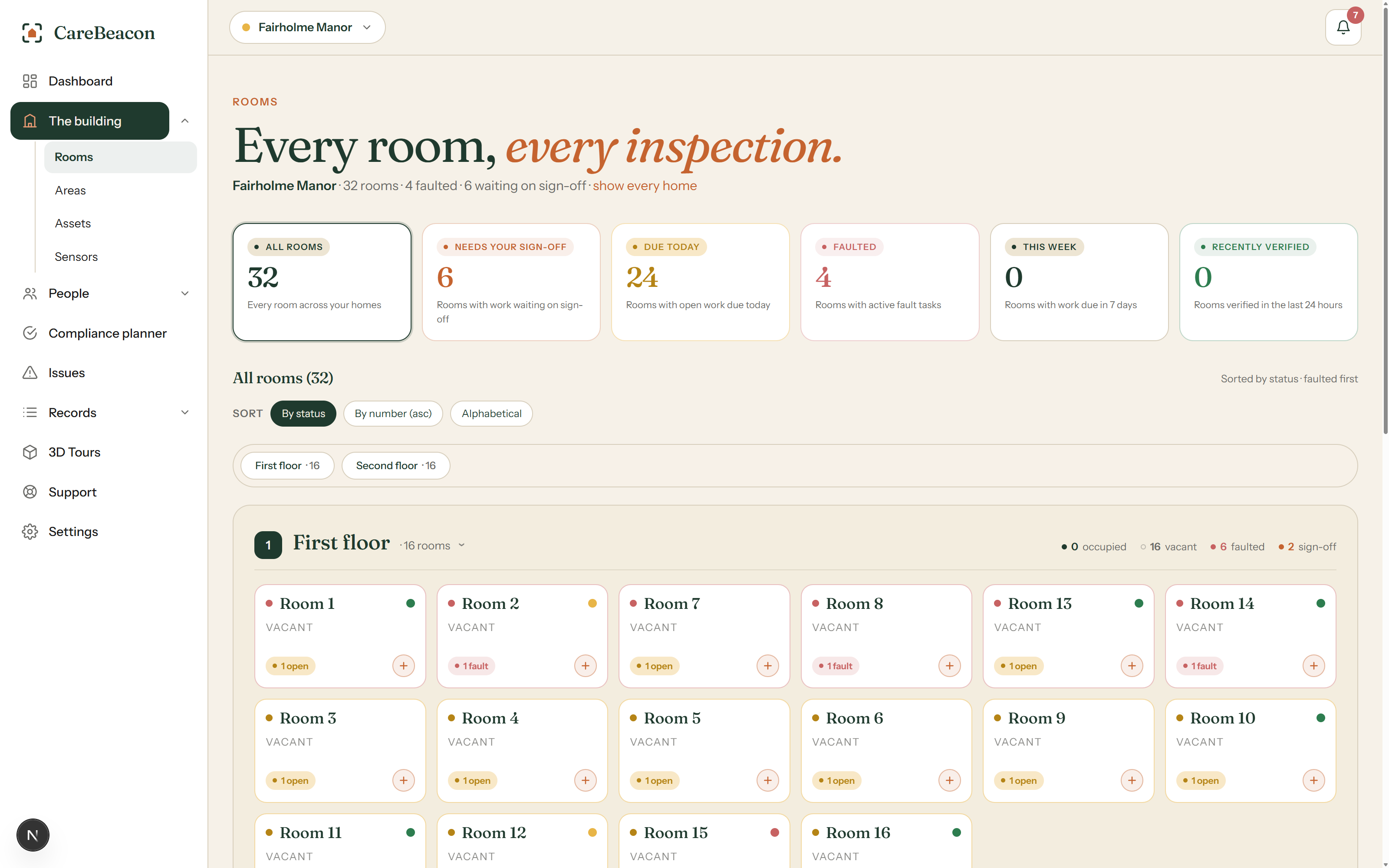Add task to Room 9 with plus
The image size is (1389, 868).
(x=1132, y=781)
